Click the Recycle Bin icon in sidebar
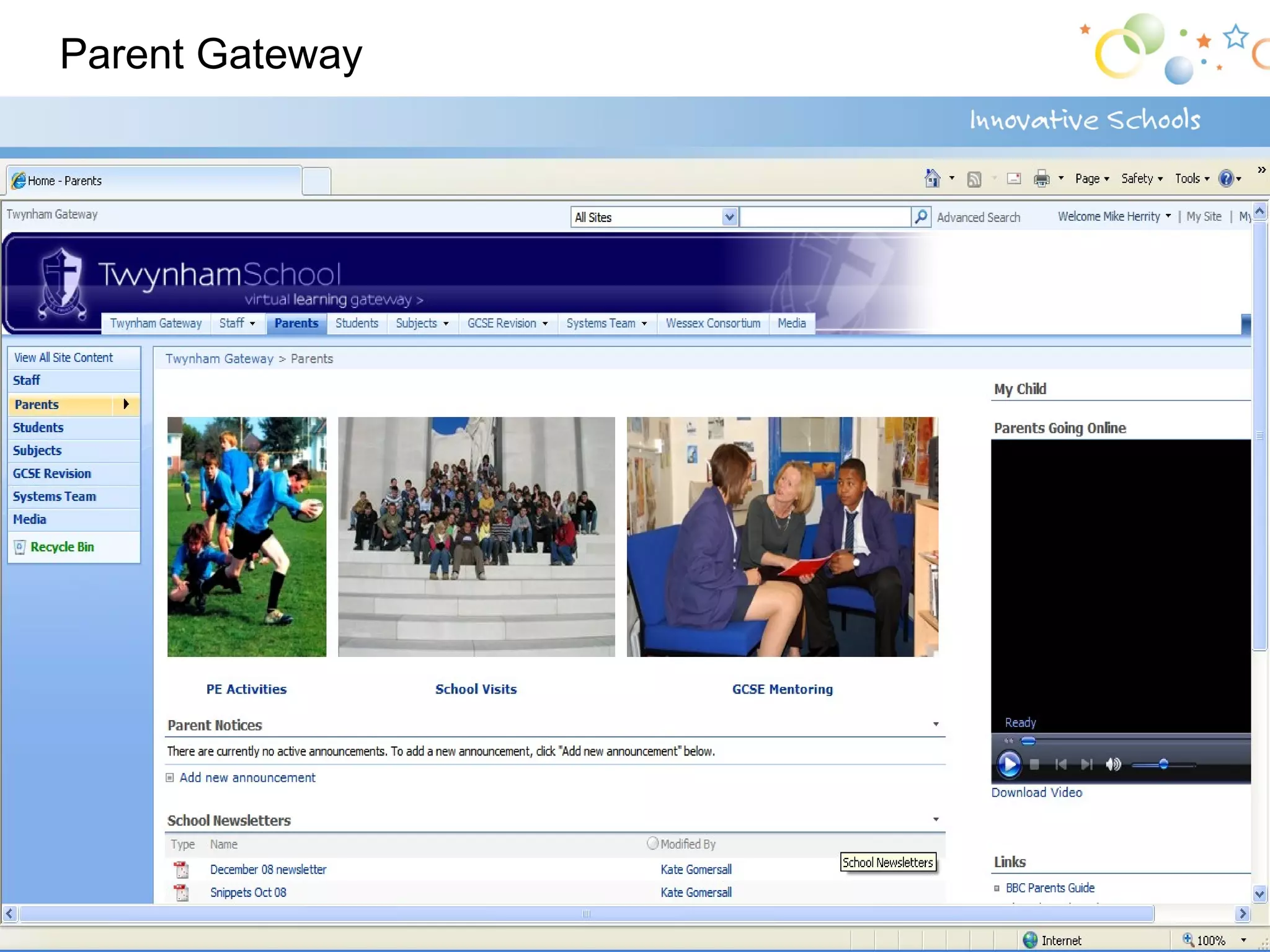Screen dimensions: 1270x952 (20, 547)
